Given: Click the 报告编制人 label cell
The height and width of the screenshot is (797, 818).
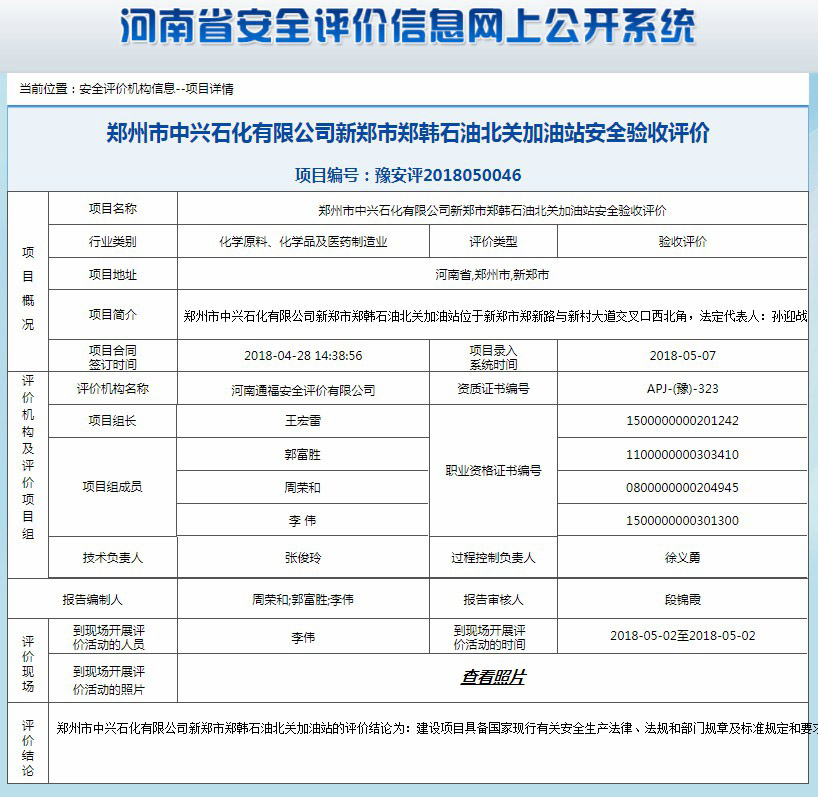Looking at the screenshot, I should (92, 599).
